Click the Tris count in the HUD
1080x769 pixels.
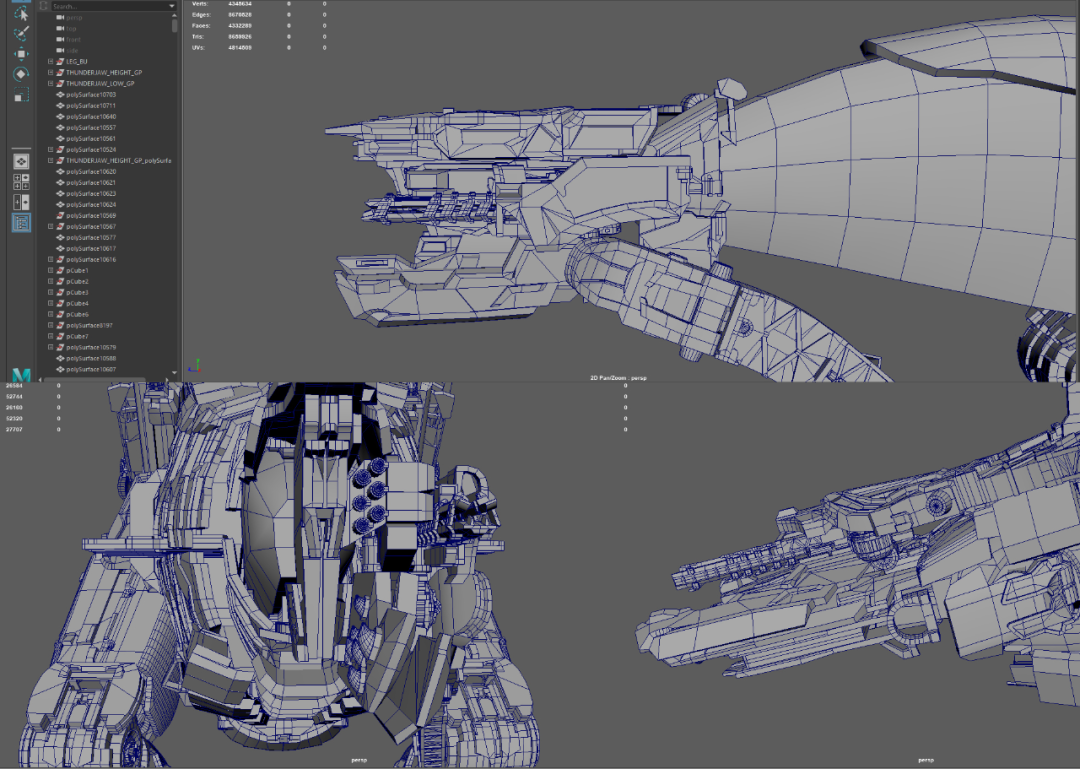[240, 37]
